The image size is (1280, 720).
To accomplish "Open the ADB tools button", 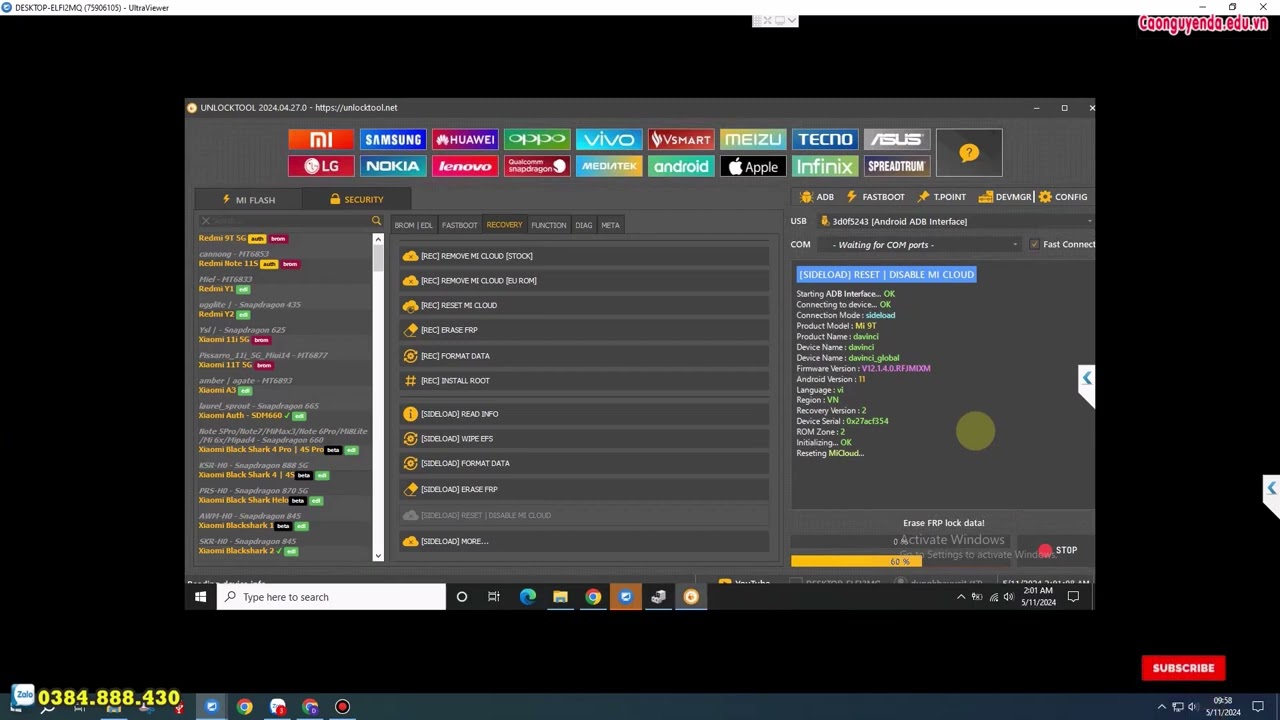I will (817, 197).
